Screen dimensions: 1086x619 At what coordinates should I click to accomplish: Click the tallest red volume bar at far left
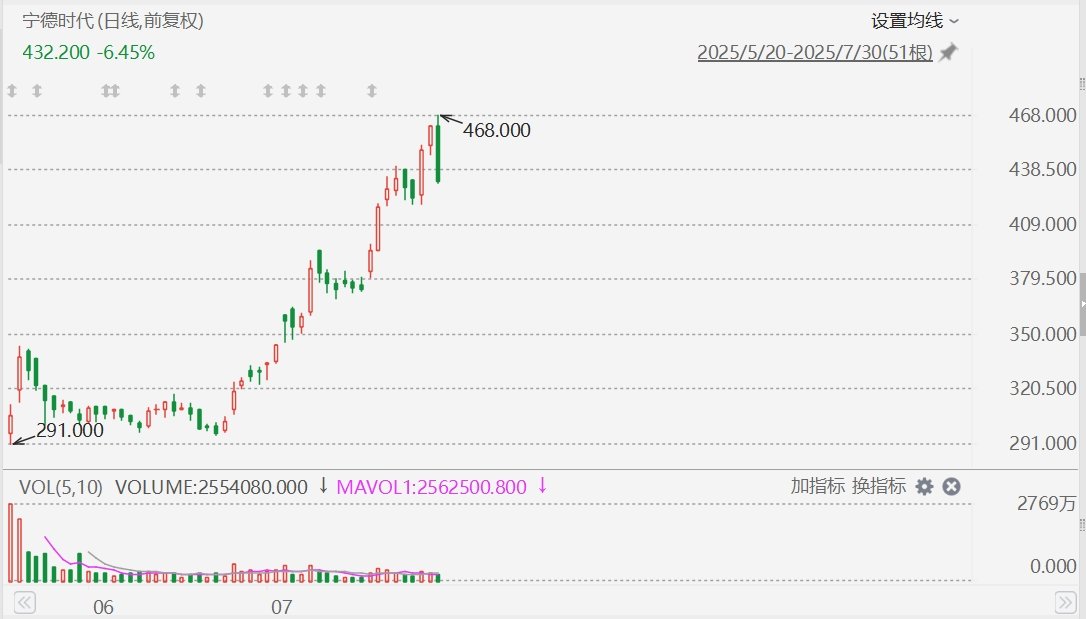[11, 543]
